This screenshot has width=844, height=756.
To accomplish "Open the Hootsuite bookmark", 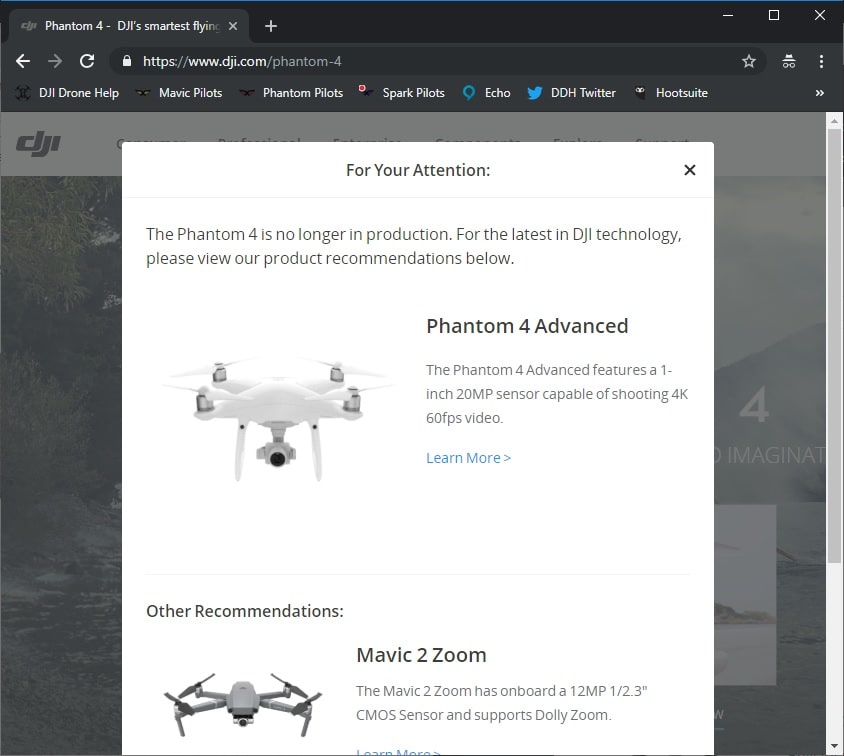I will click(x=671, y=93).
